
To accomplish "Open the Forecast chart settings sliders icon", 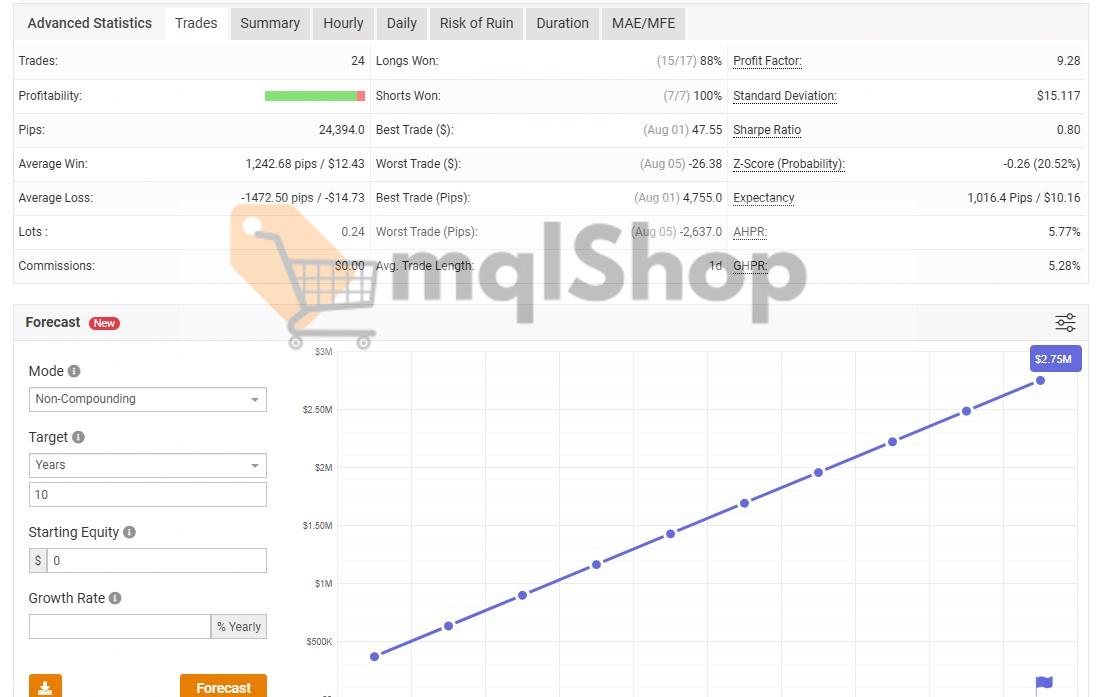I will (x=1065, y=323).
